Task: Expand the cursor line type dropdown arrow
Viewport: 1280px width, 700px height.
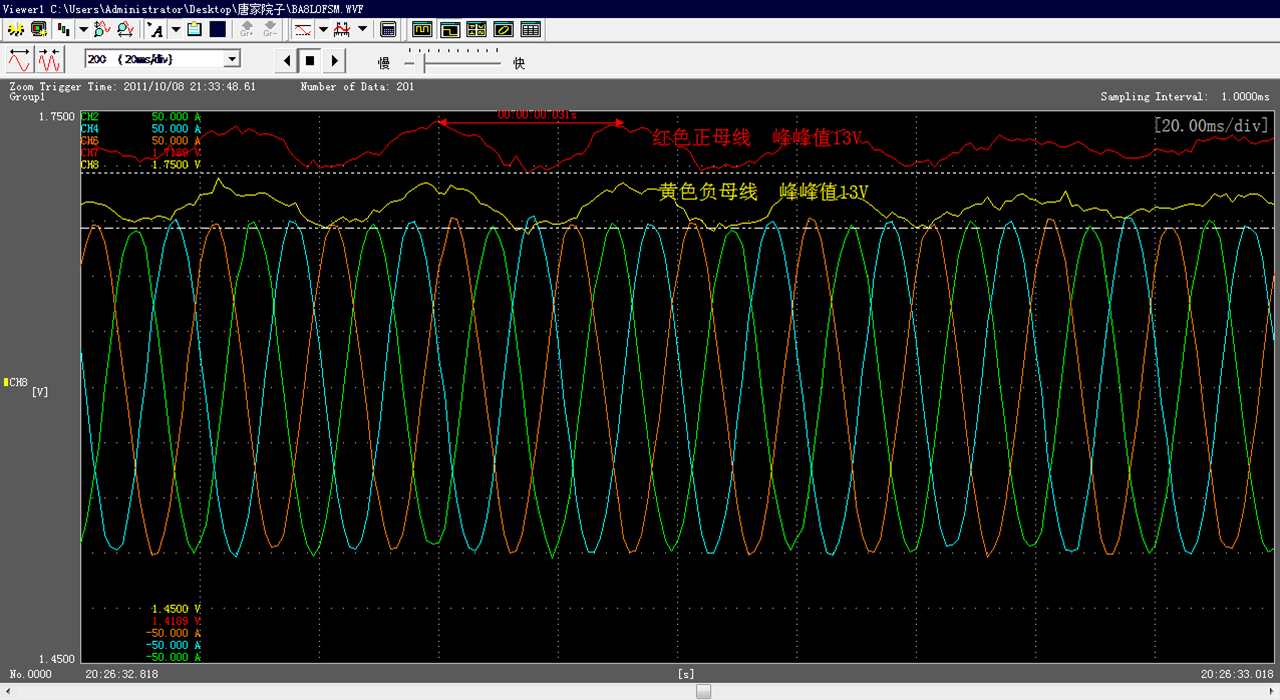Action: [x=323, y=29]
